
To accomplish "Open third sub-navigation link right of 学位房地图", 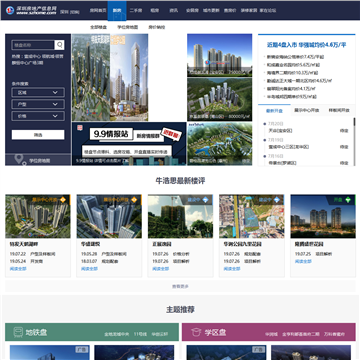I will click(x=157, y=27).
